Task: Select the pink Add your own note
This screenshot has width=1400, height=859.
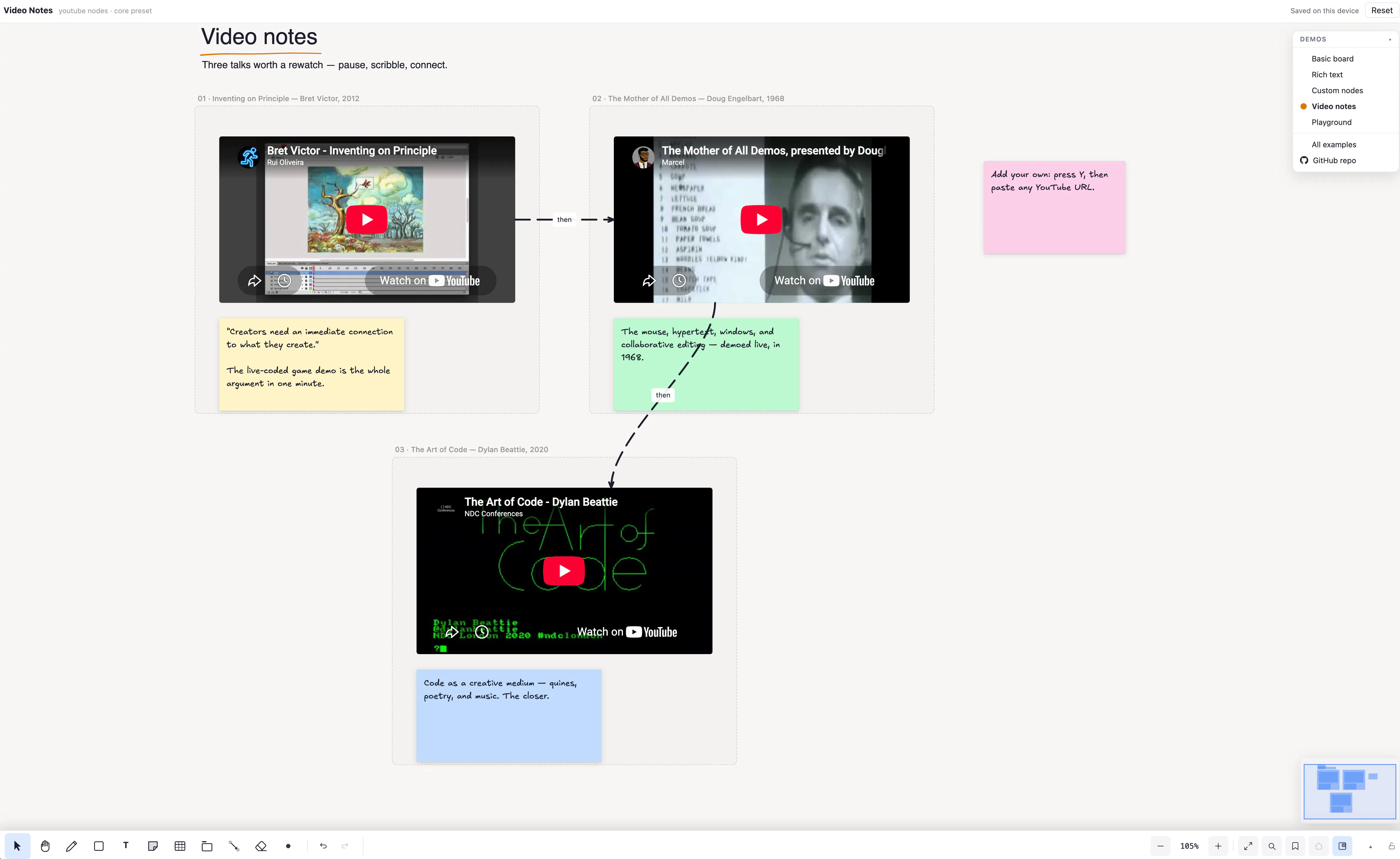Action: click(x=1054, y=207)
